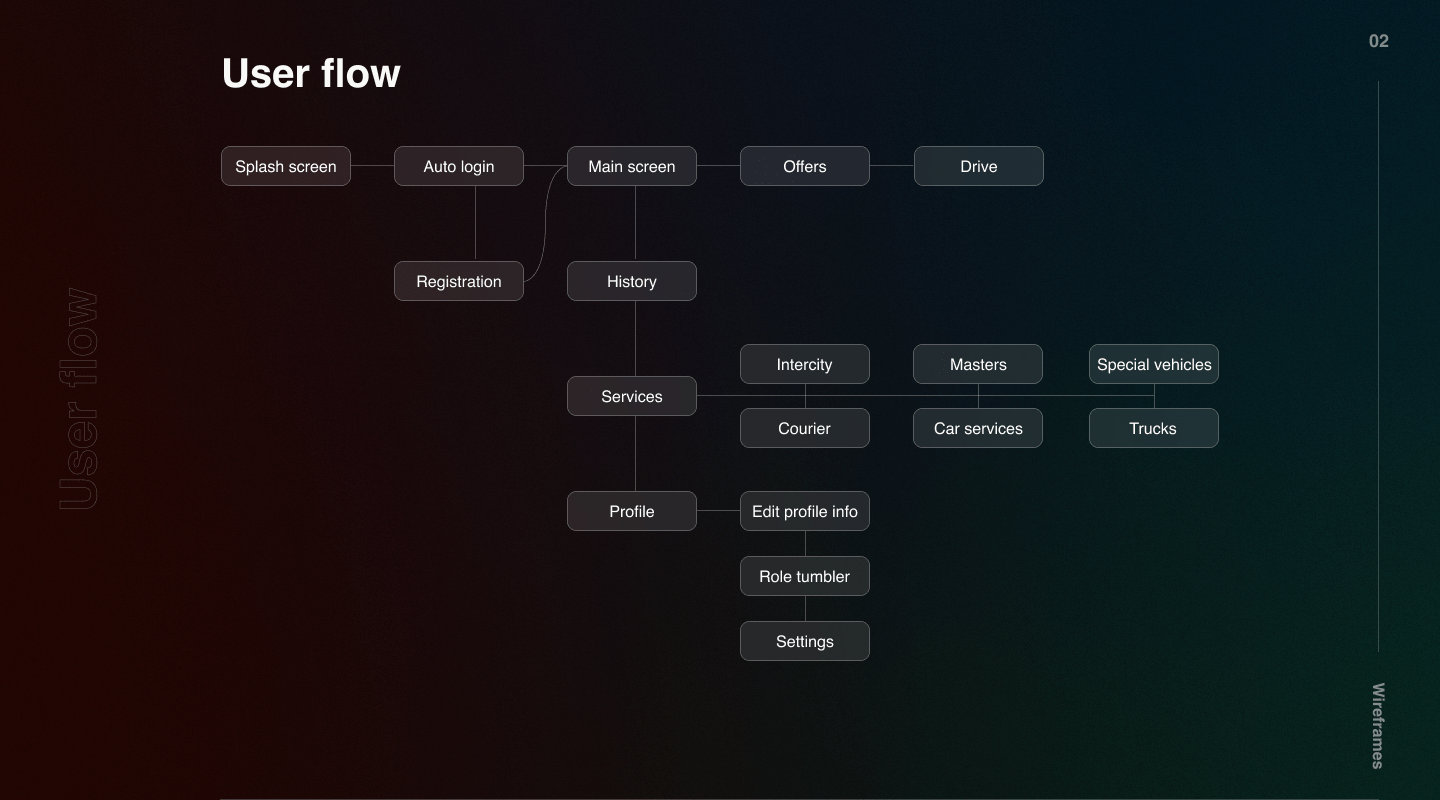Click the User flow heading
Screen dimensions: 1440x800
311,73
